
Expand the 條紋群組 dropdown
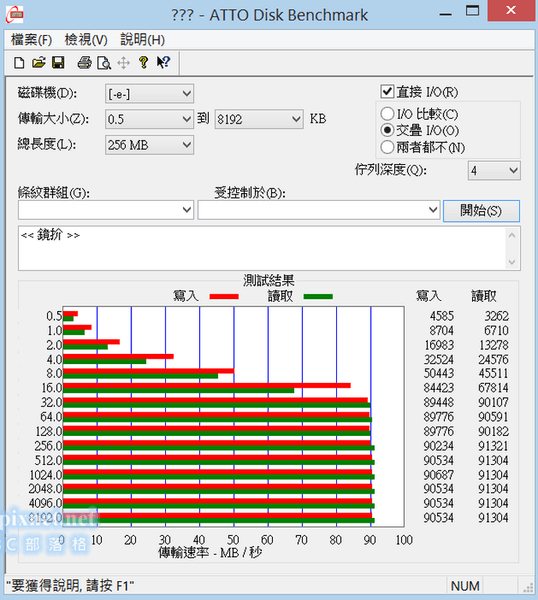point(106,210)
